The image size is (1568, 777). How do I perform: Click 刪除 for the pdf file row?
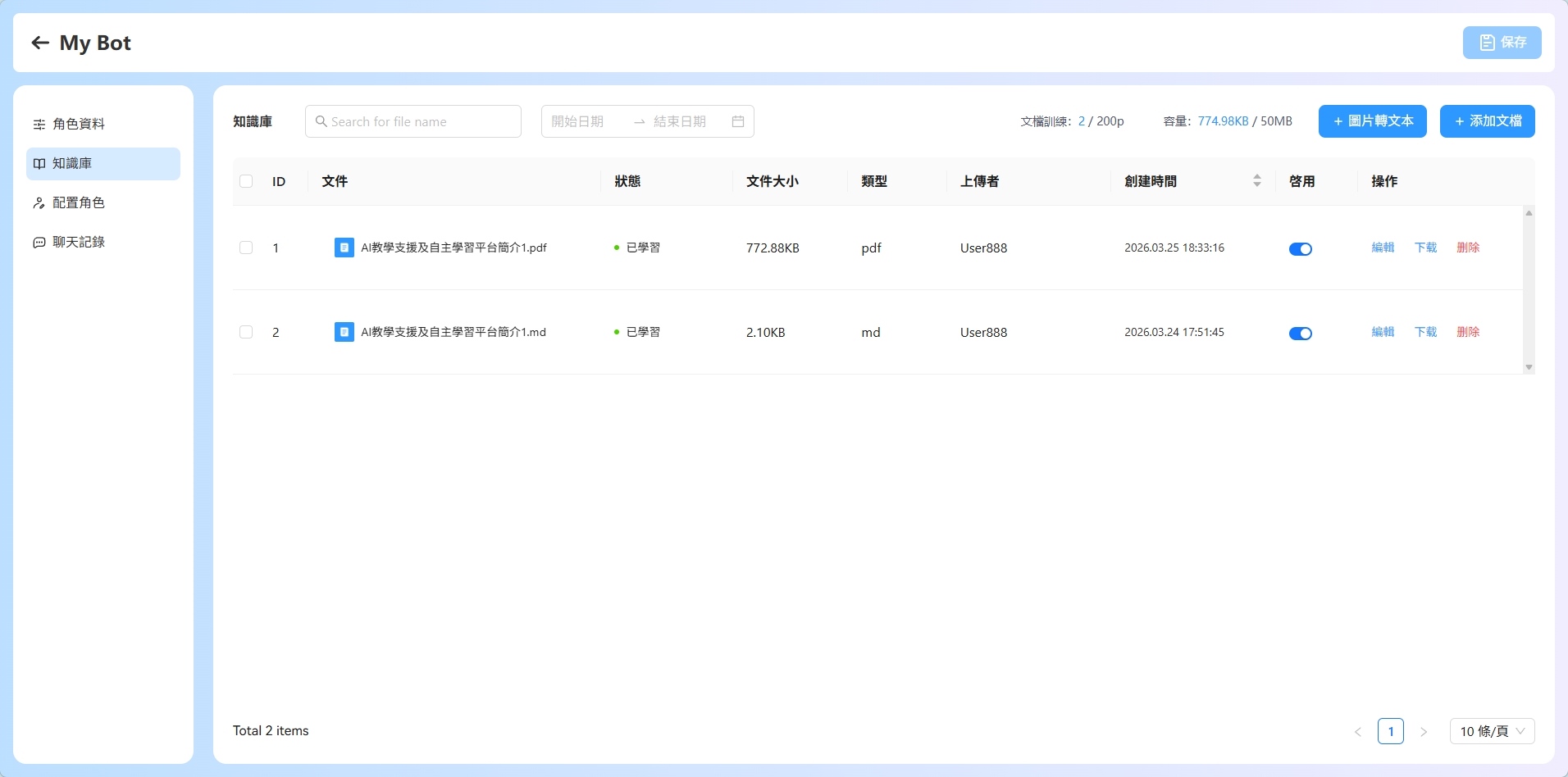click(1468, 248)
